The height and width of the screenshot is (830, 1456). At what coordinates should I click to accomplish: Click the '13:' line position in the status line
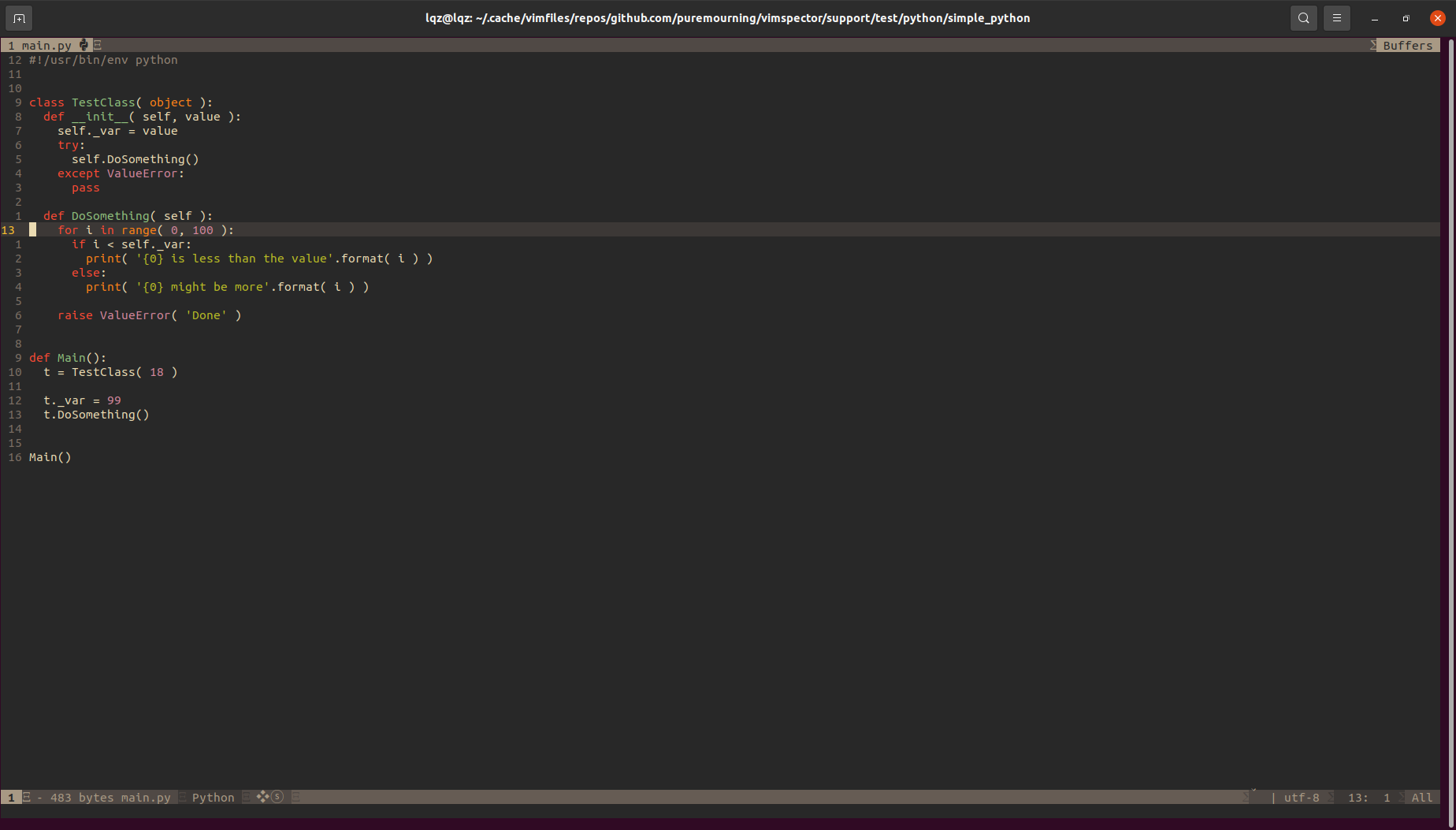click(x=1358, y=798)
